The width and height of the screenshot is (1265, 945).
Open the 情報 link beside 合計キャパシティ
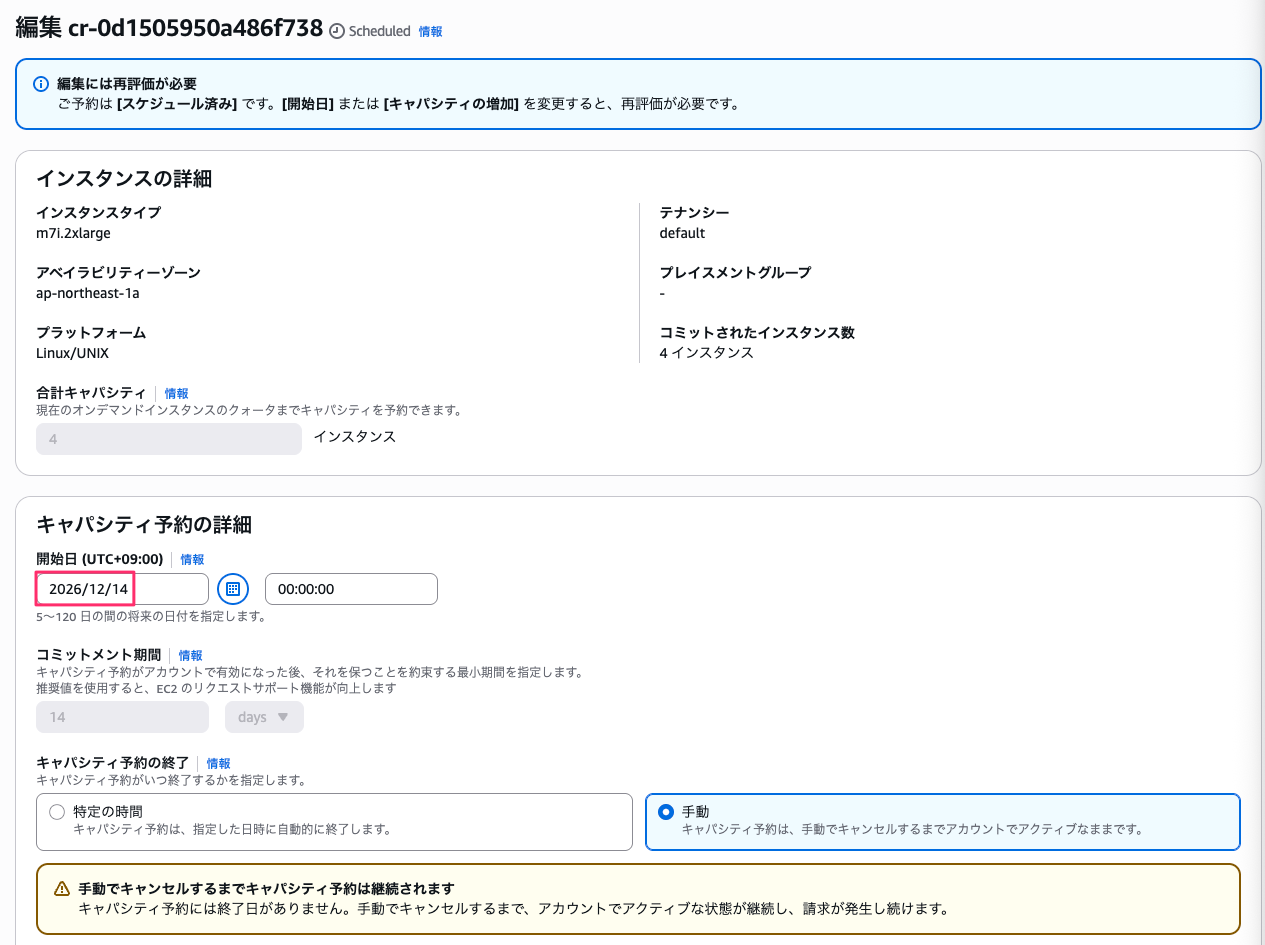(176, 393)
